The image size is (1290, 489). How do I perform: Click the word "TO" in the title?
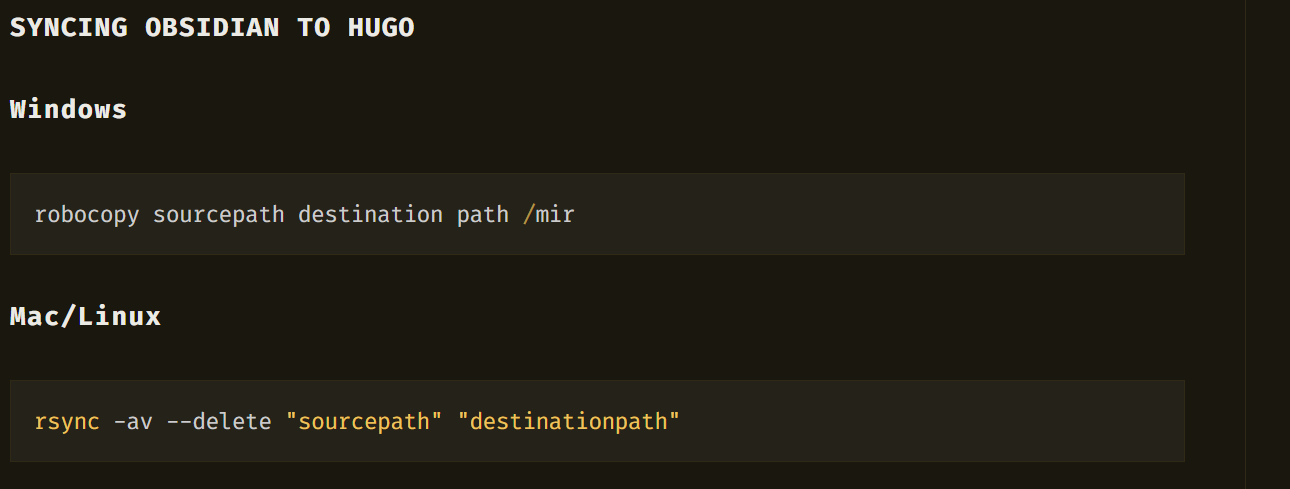pyautogui.click(x=313, y=28)
